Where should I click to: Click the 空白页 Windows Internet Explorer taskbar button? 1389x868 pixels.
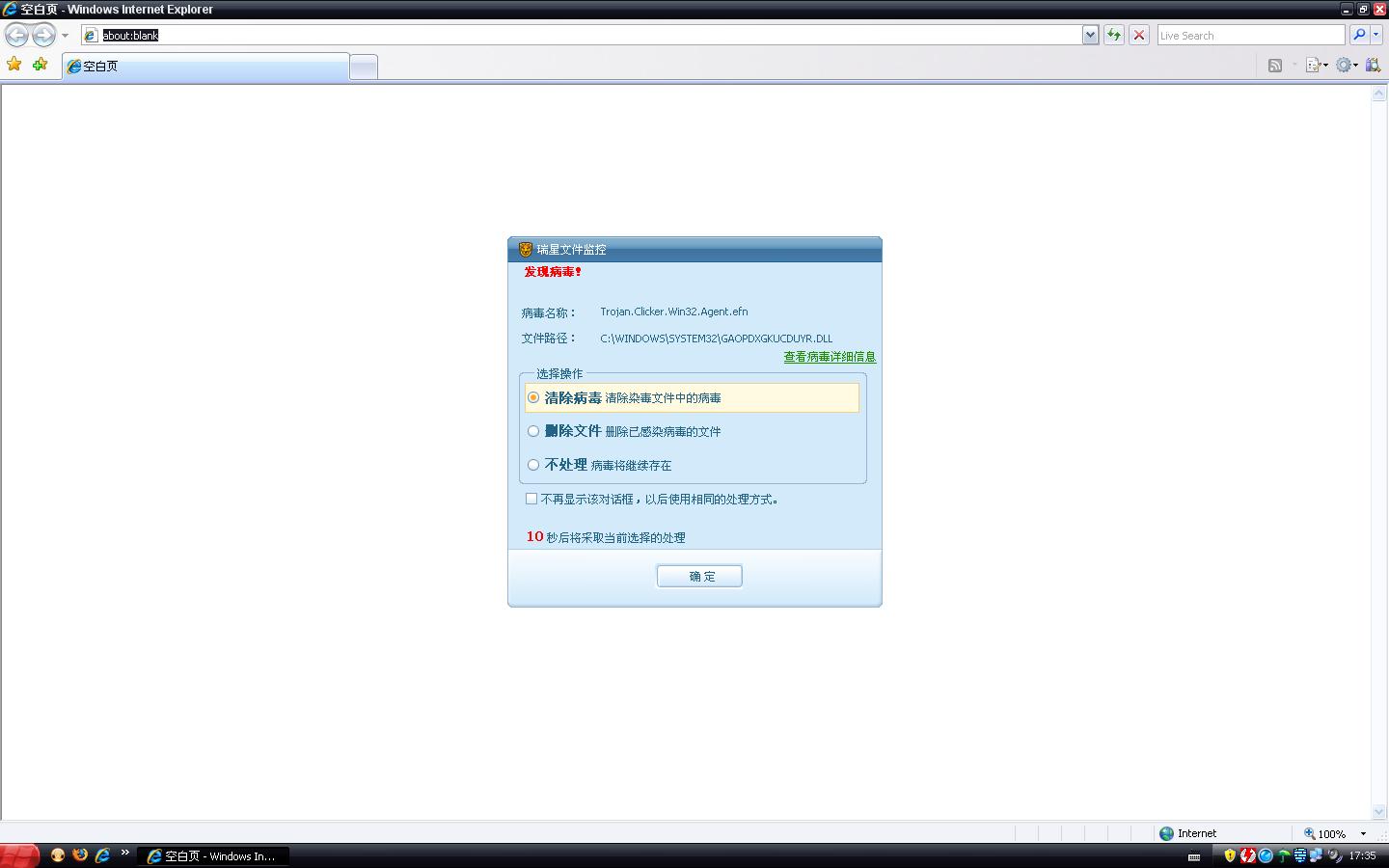pyautogui.click(x=212, y=855)
